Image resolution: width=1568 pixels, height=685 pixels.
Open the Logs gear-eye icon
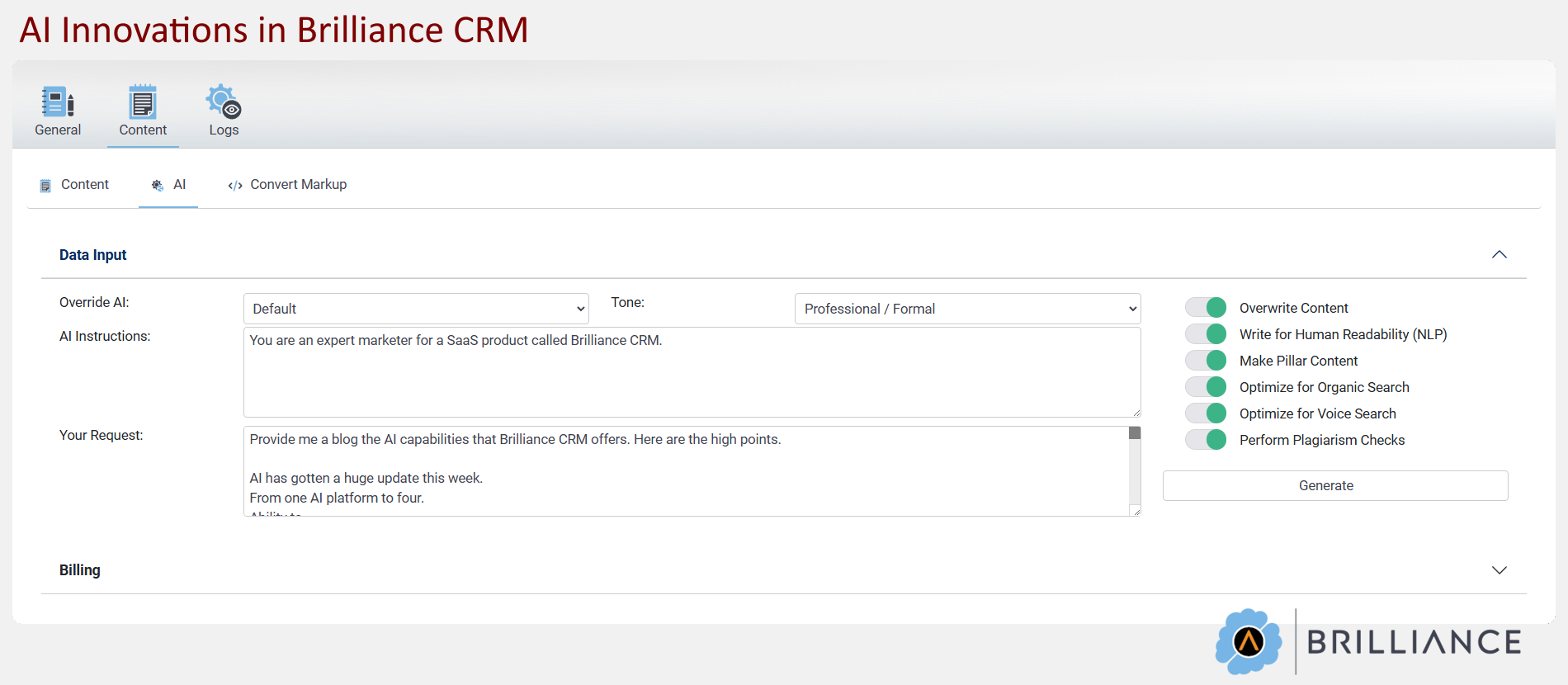[x=224, y=102]
